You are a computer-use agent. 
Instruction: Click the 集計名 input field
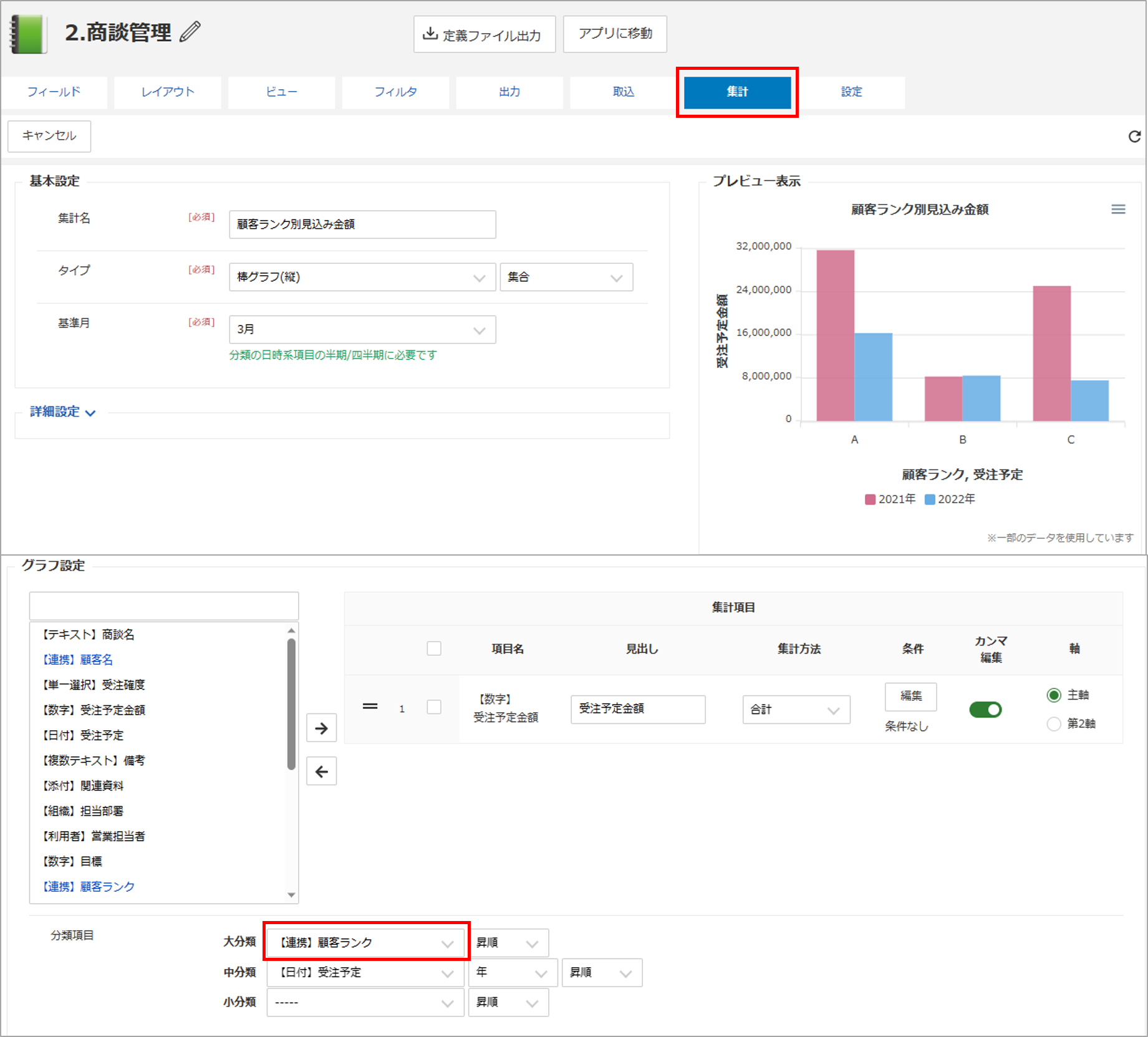tap(362, 224)
